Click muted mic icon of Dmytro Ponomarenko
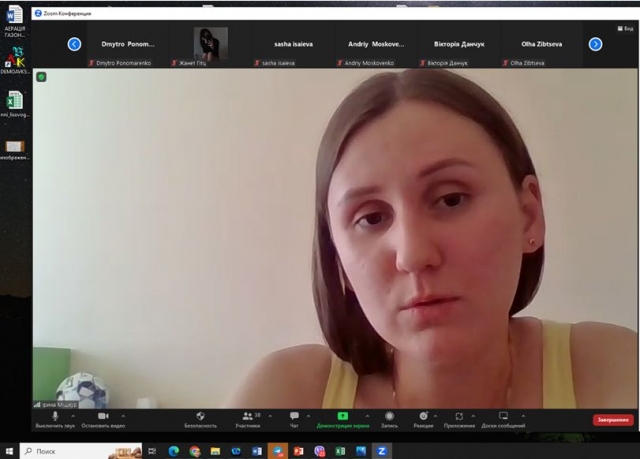The width and height of the screenshot is (640, 459). (91, 63)
